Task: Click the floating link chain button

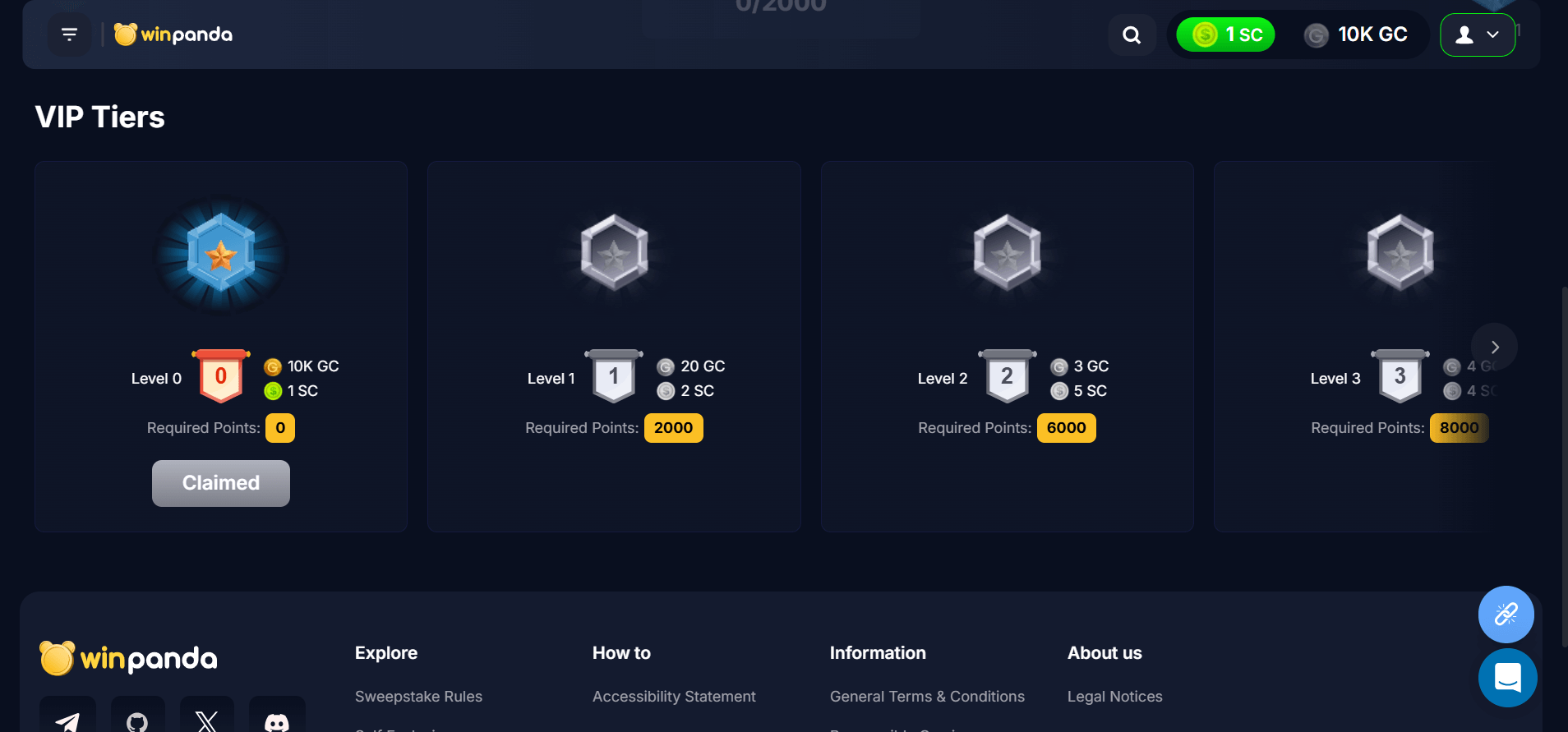Action: [x=1506, y=614]
